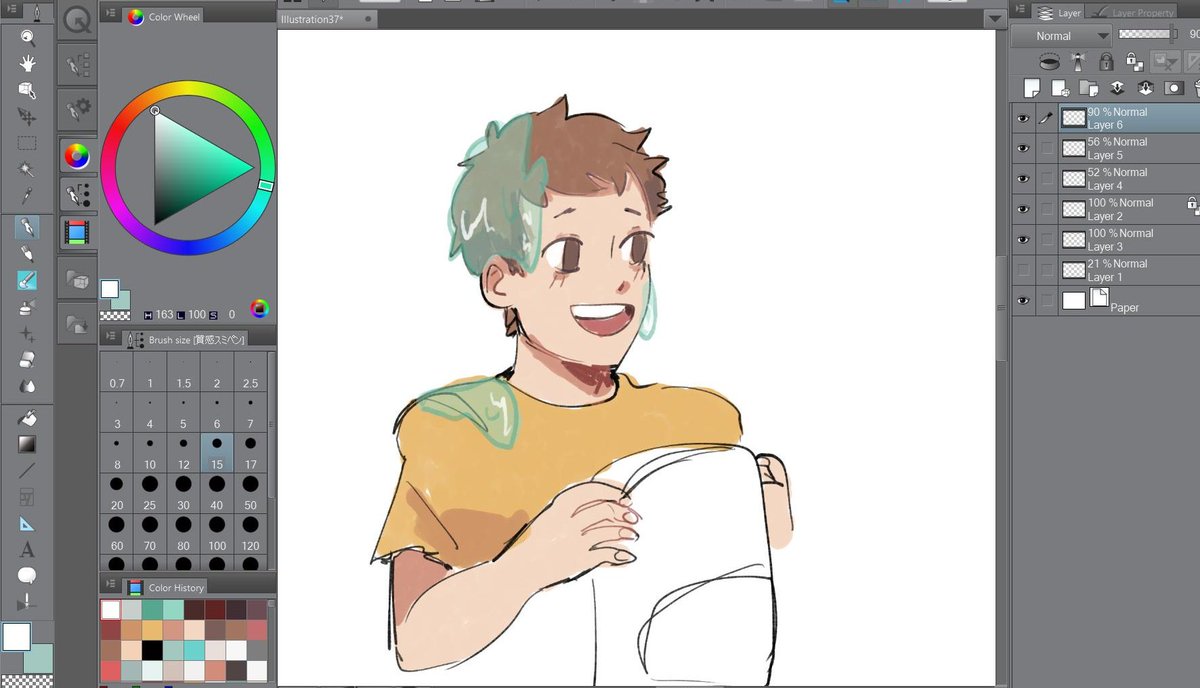Select the Blend tool

point(27,387)
